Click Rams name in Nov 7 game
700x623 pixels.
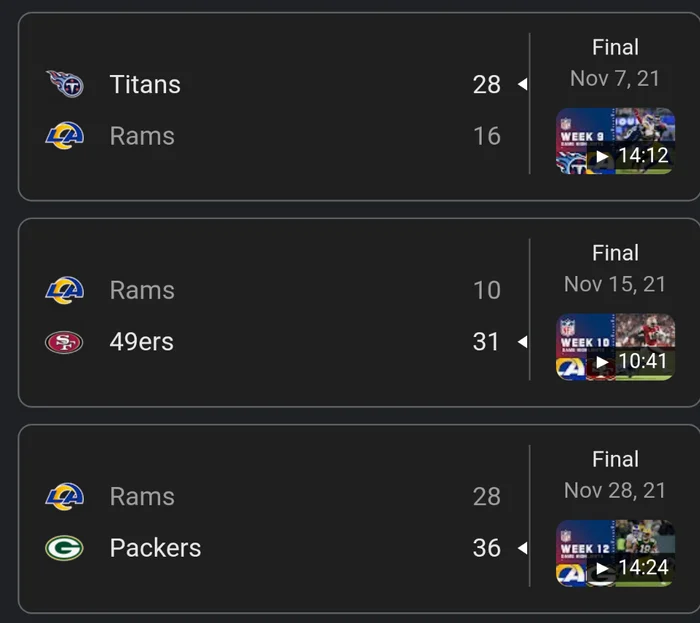[x=142, y=136]
